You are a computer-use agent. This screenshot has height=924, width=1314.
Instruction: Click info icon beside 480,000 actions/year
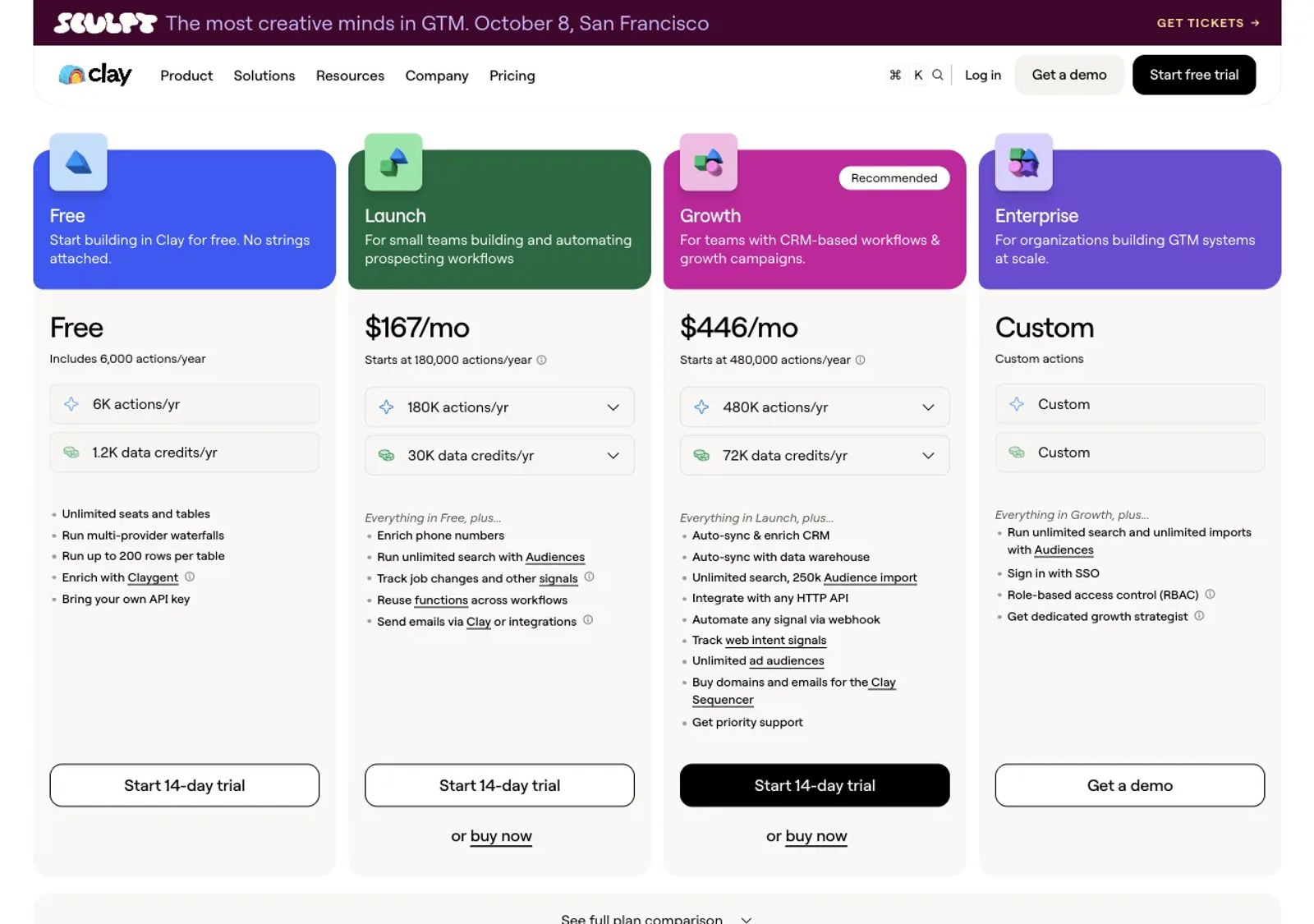[860, 360]
